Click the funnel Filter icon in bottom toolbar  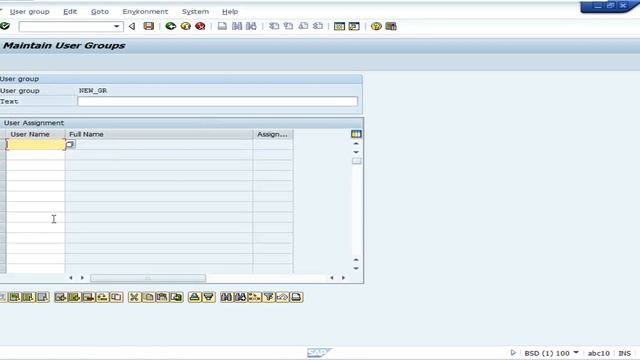click(x=269, y=297)
